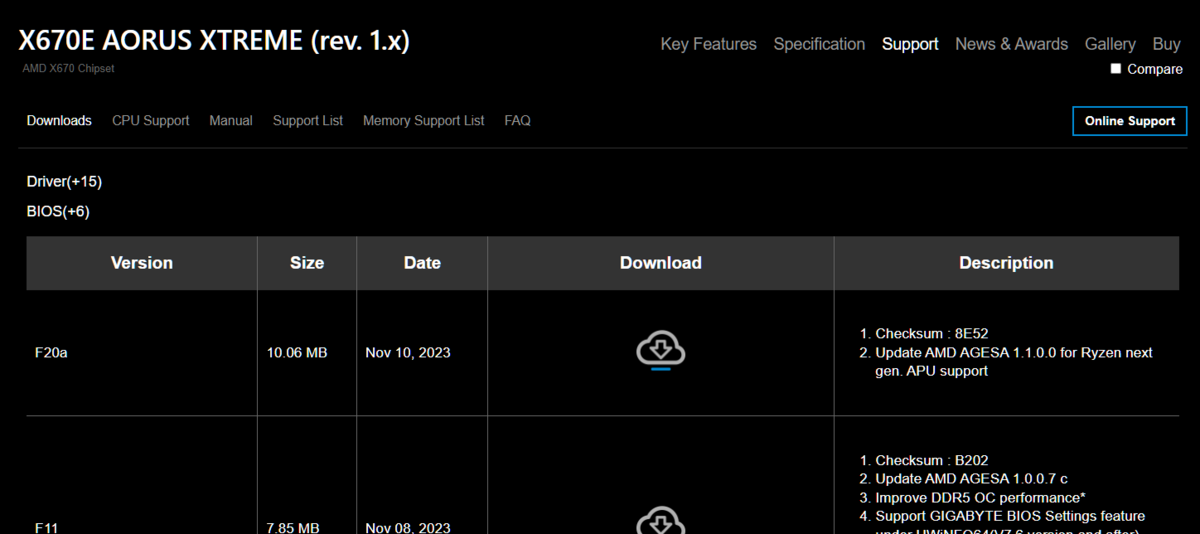This screenshot has height=534, width=1200.
Task: Switch to the CPU Support tab
Action: [150, 120]
